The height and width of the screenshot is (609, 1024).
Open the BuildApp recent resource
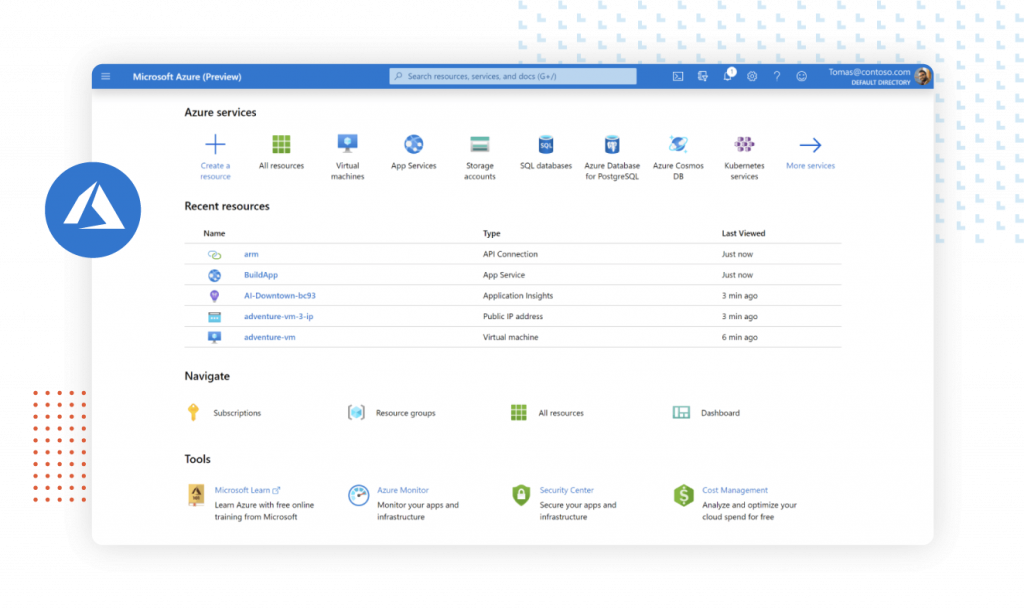click(x=261, y=275)
